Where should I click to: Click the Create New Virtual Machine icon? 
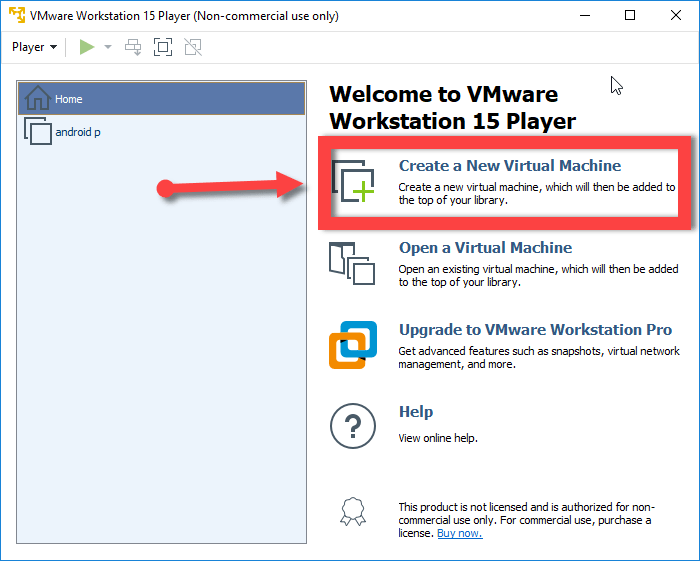point(352,180)
